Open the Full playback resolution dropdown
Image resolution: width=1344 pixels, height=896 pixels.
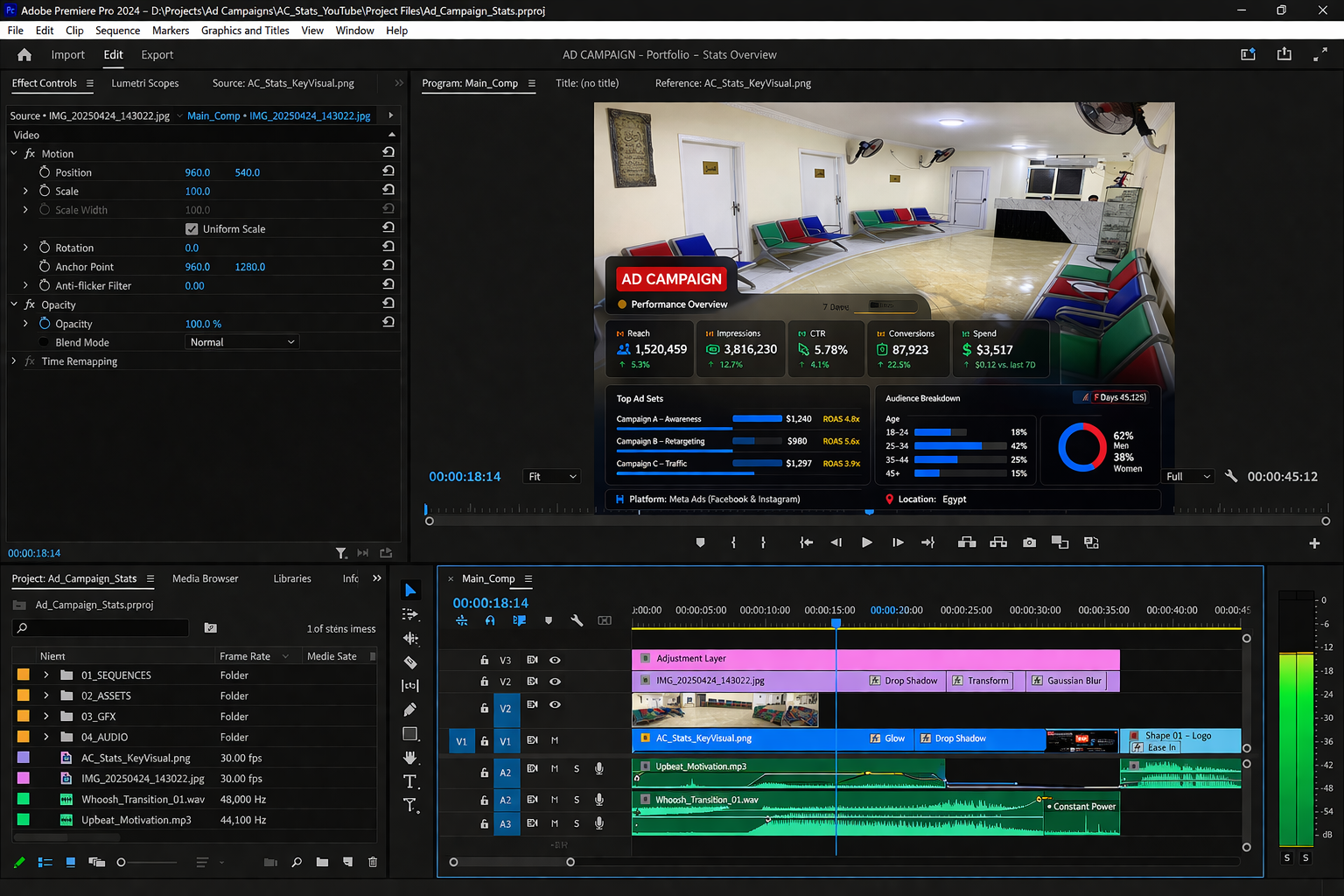1187,476
